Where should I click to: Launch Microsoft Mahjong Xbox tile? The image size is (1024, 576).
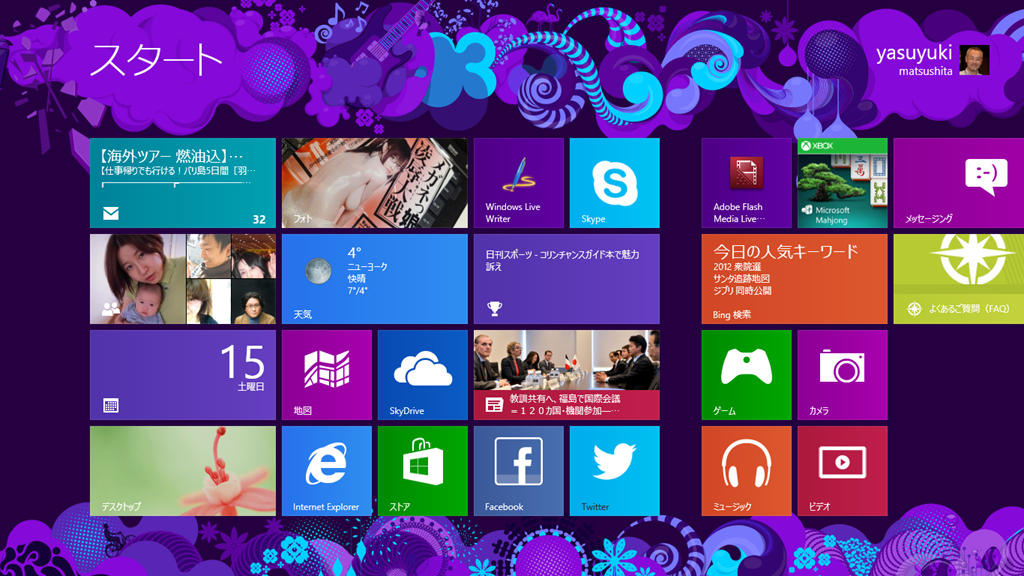pos(842,183)
